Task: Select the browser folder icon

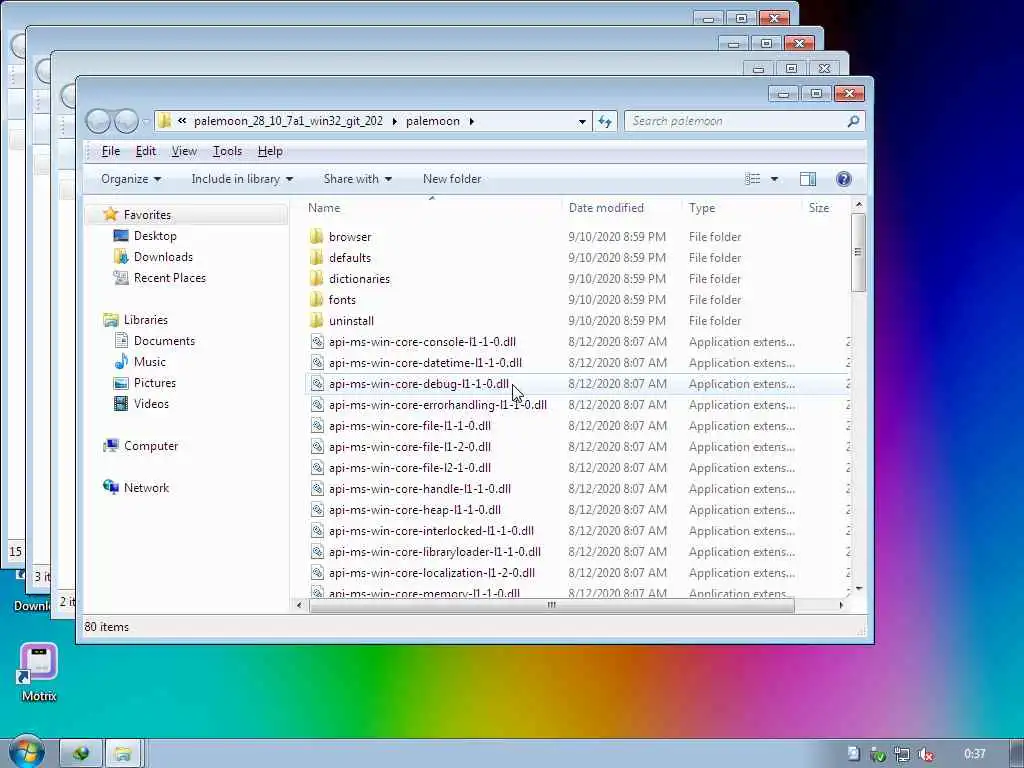Action: (317, 236)
